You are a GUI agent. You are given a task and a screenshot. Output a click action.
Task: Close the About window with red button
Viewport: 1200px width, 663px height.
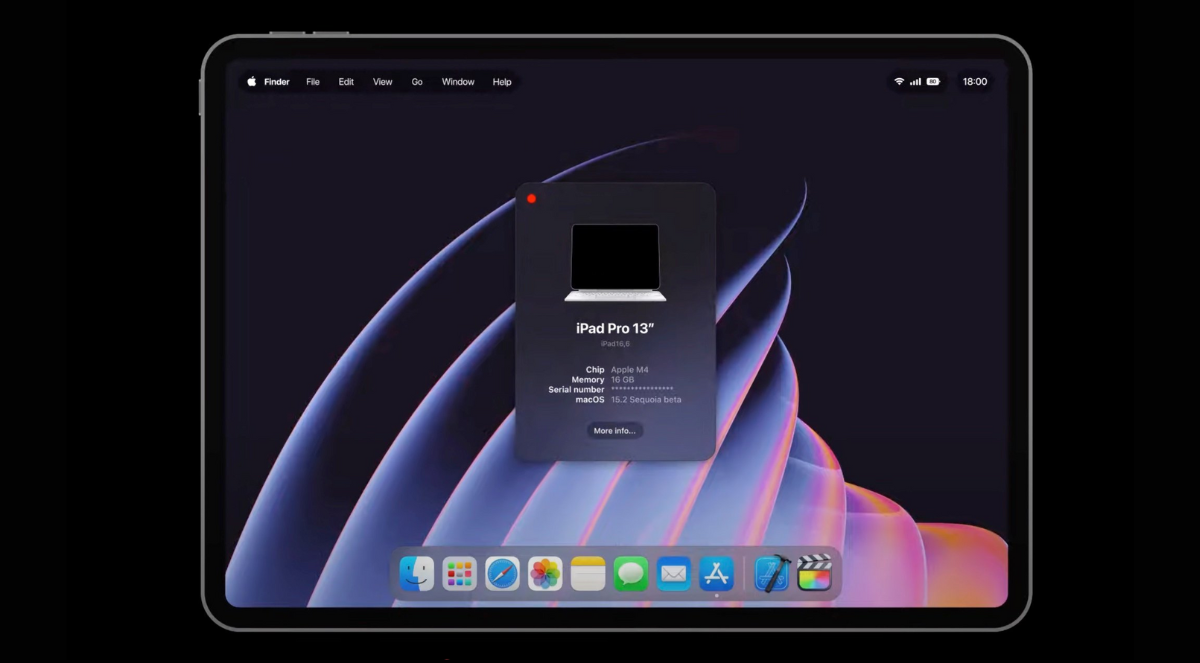pyautogui.click(x=531, y=199)
